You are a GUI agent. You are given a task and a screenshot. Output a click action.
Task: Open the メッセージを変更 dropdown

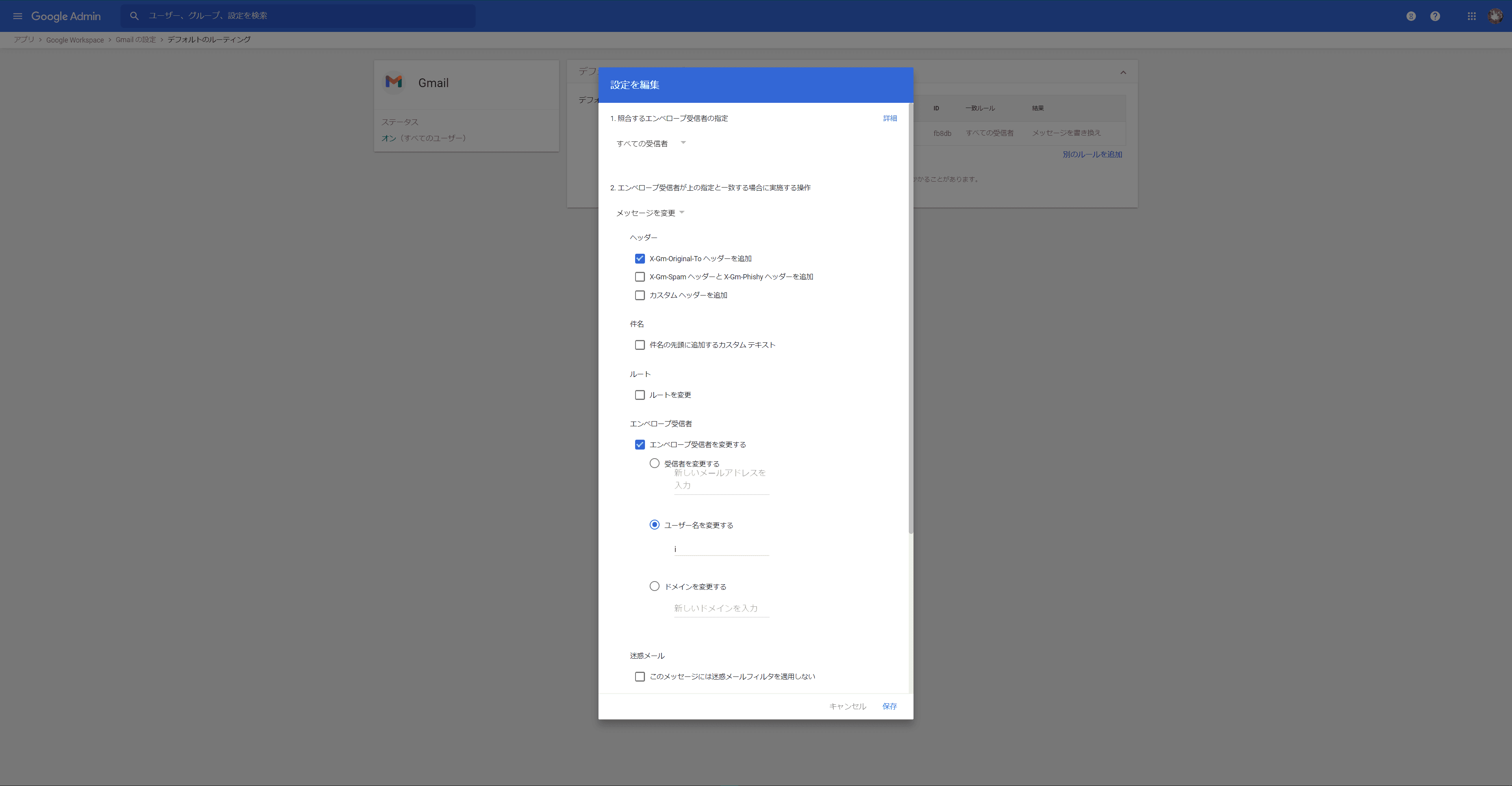(x=650, y=213)
